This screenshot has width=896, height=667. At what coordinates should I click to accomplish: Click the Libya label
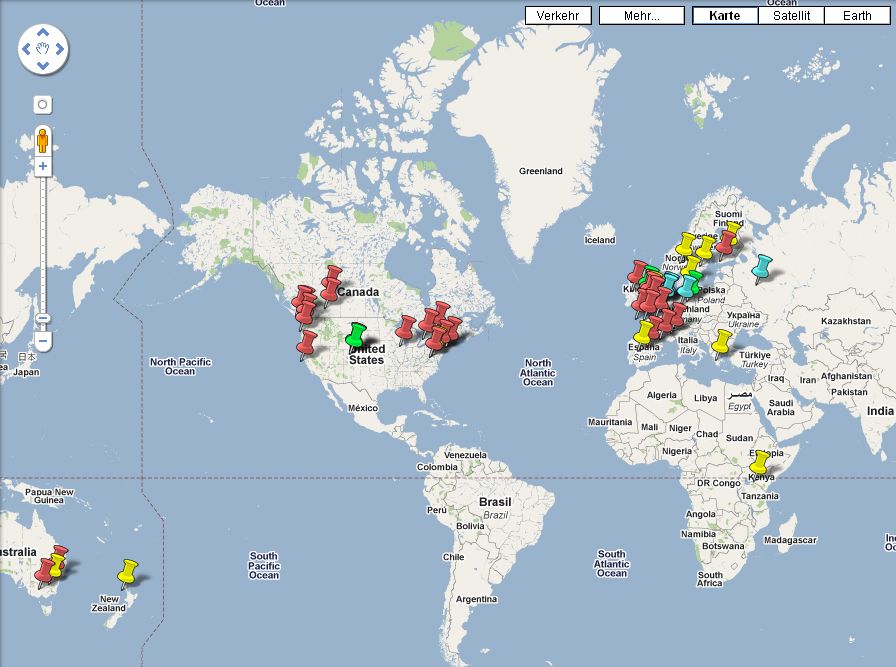(705, 398)
